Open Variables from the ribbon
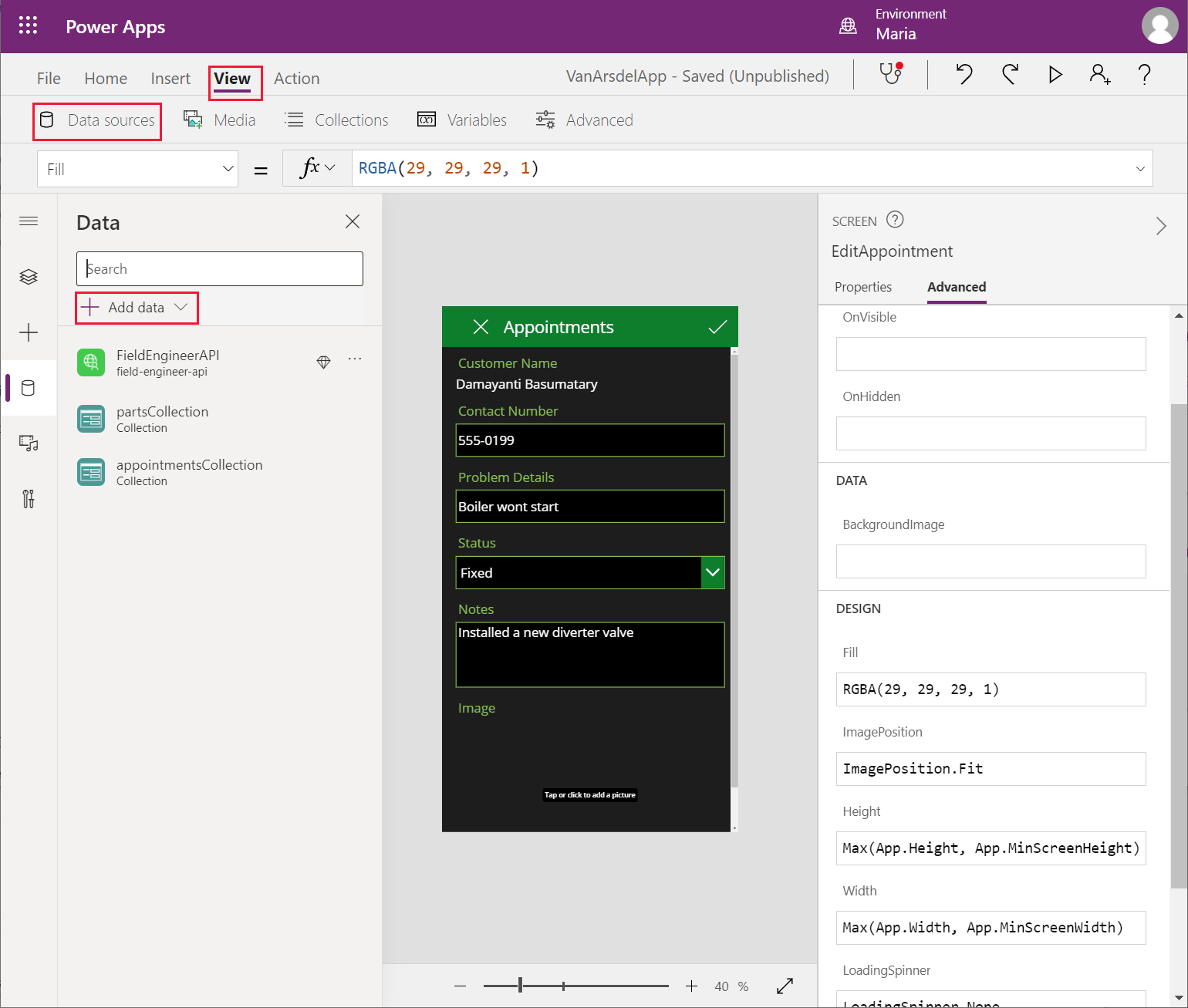The height and width of the screenshot is (1008, 1188). [x=462, y=120]
